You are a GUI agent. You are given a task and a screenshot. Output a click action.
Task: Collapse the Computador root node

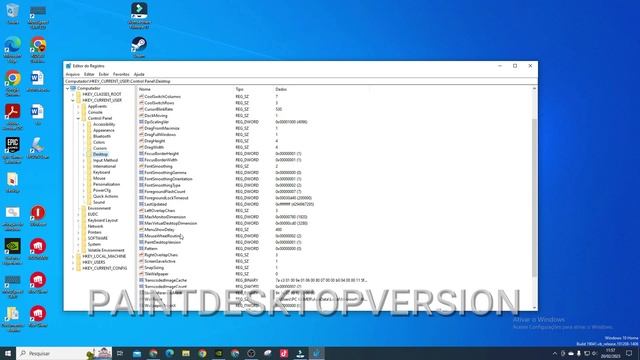coord(67,88)
